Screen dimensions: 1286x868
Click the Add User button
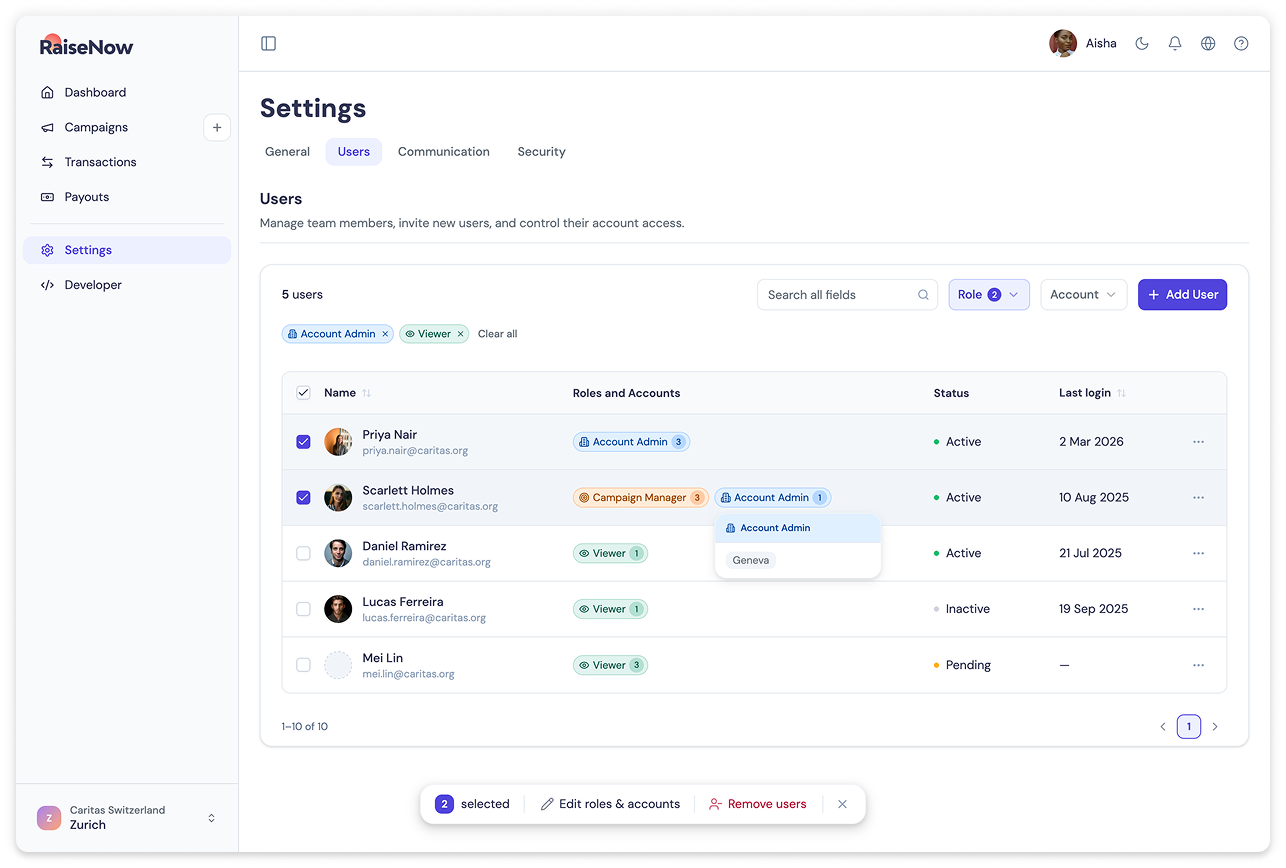[1182, 295]
